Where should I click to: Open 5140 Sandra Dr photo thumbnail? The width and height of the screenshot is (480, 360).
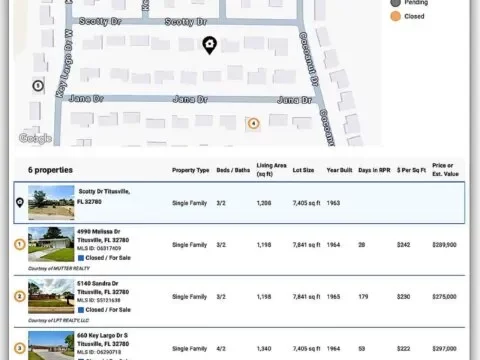click(51, 296)
